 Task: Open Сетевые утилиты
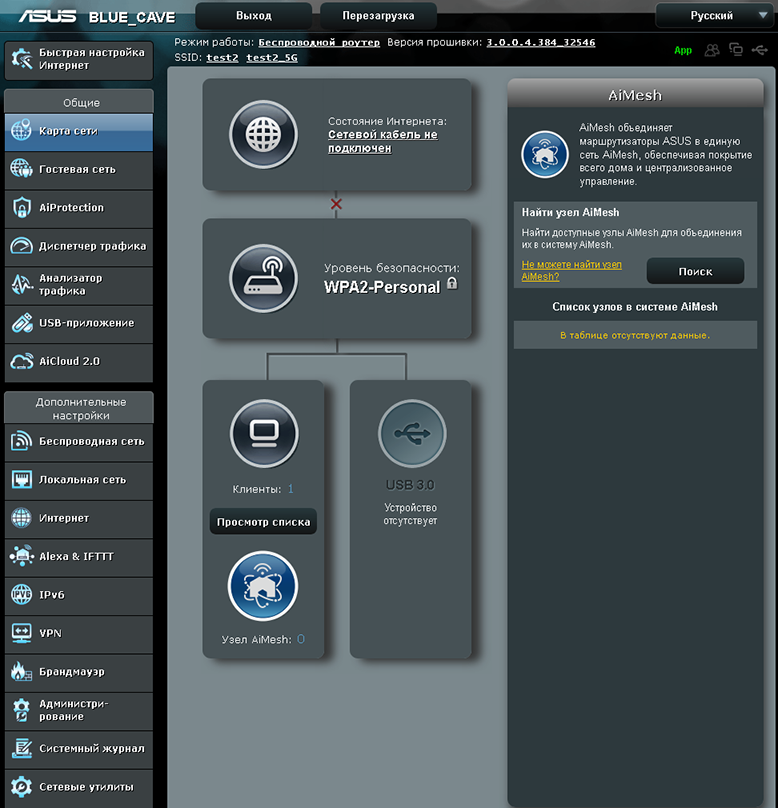[x=79, y=787]
